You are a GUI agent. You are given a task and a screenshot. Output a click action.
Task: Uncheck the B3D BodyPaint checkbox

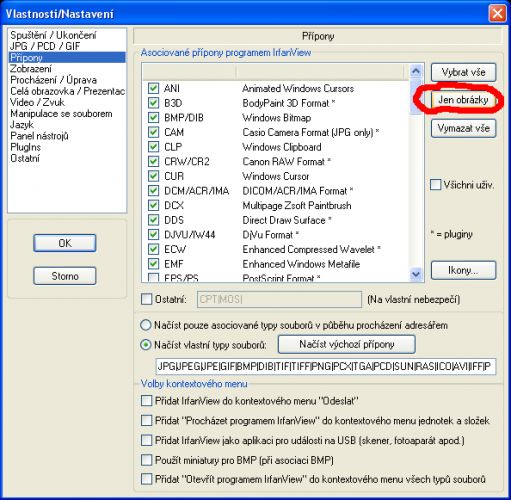pyautogui.click(x=153, y=103)
